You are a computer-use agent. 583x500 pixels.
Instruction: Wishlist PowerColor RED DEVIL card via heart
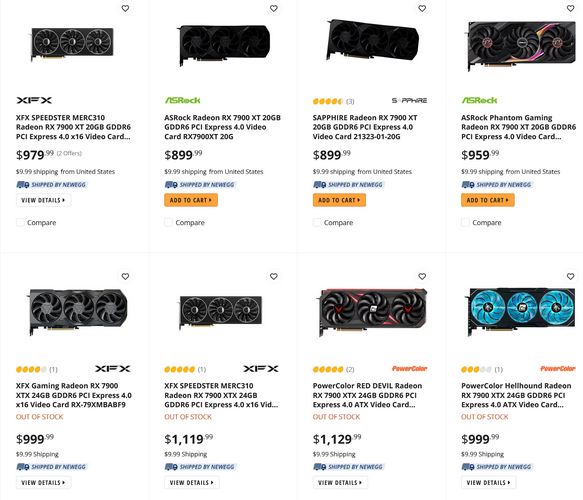pyautogui.click(x=422, y=276)
